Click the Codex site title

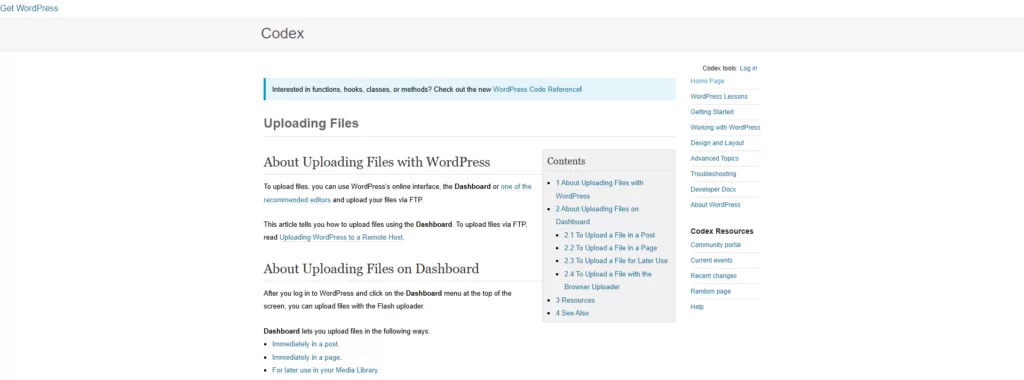point(282,33)
